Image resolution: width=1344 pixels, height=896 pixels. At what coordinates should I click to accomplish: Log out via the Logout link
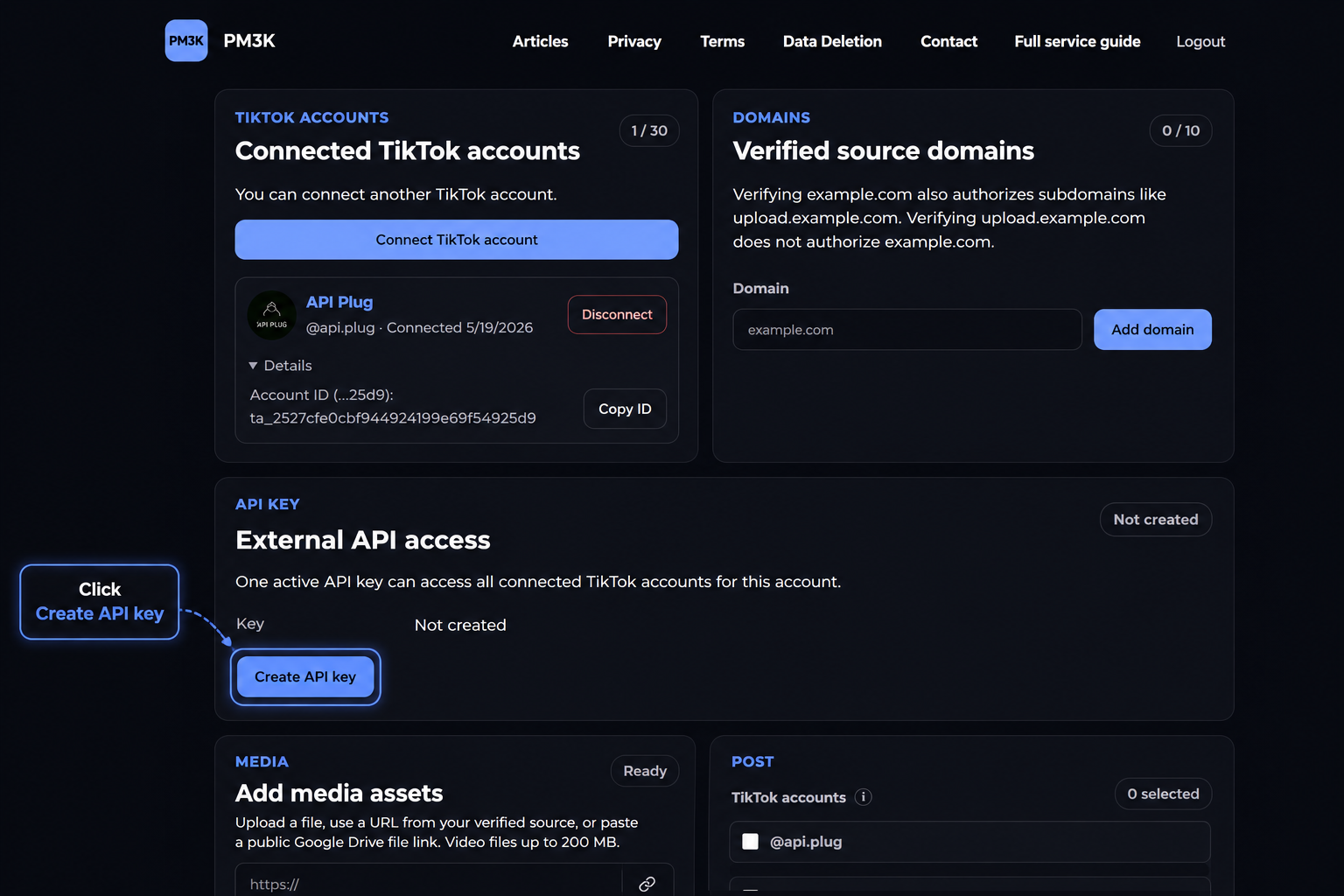point(1200,41)
